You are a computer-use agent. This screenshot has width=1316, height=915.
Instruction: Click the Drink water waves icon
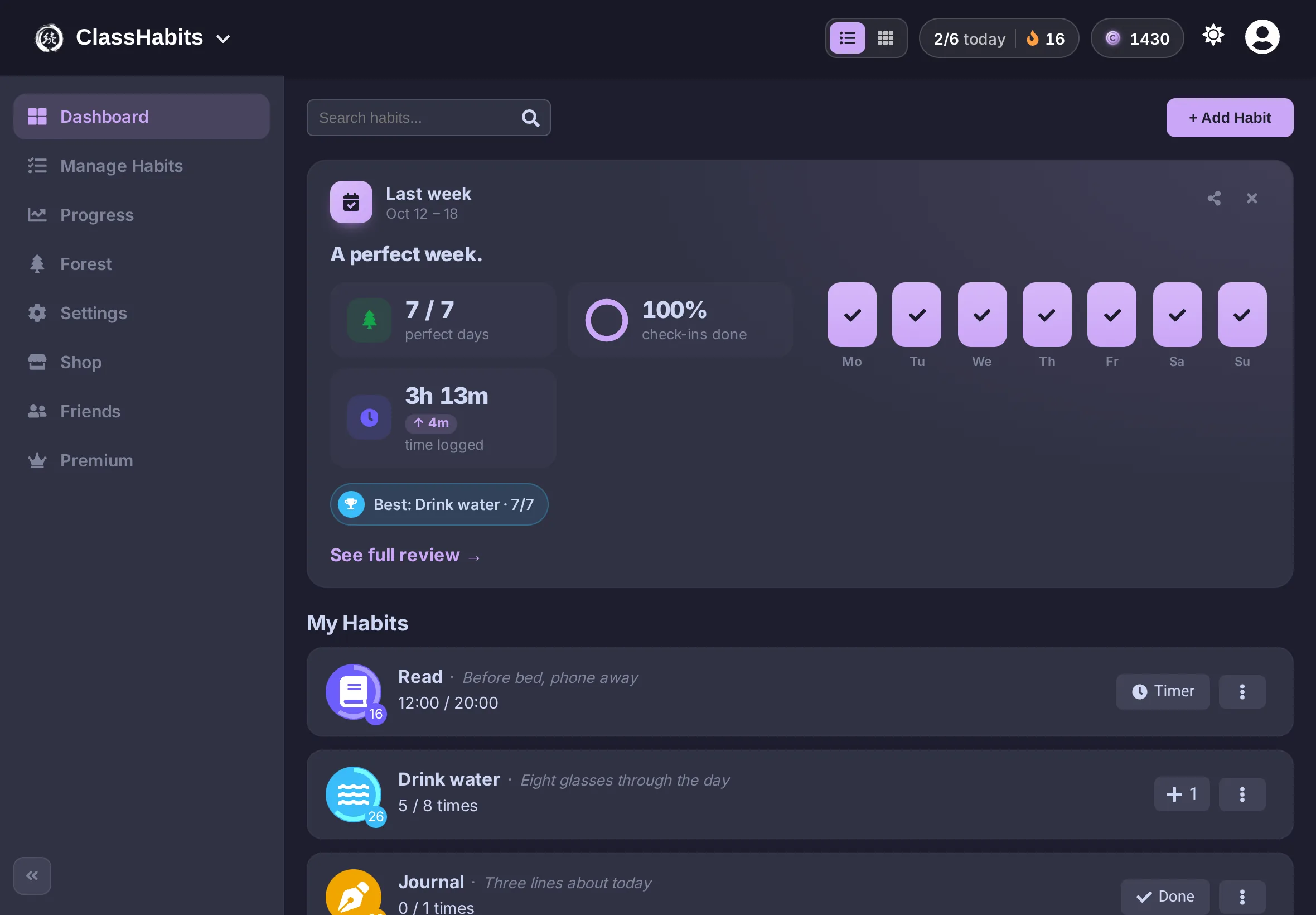(x=354, y=794)
